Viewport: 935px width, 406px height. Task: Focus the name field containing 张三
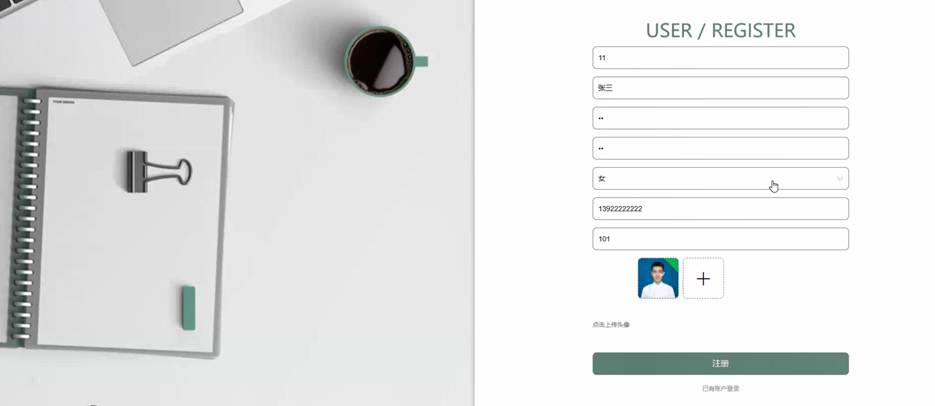click(x=720, y=88)
